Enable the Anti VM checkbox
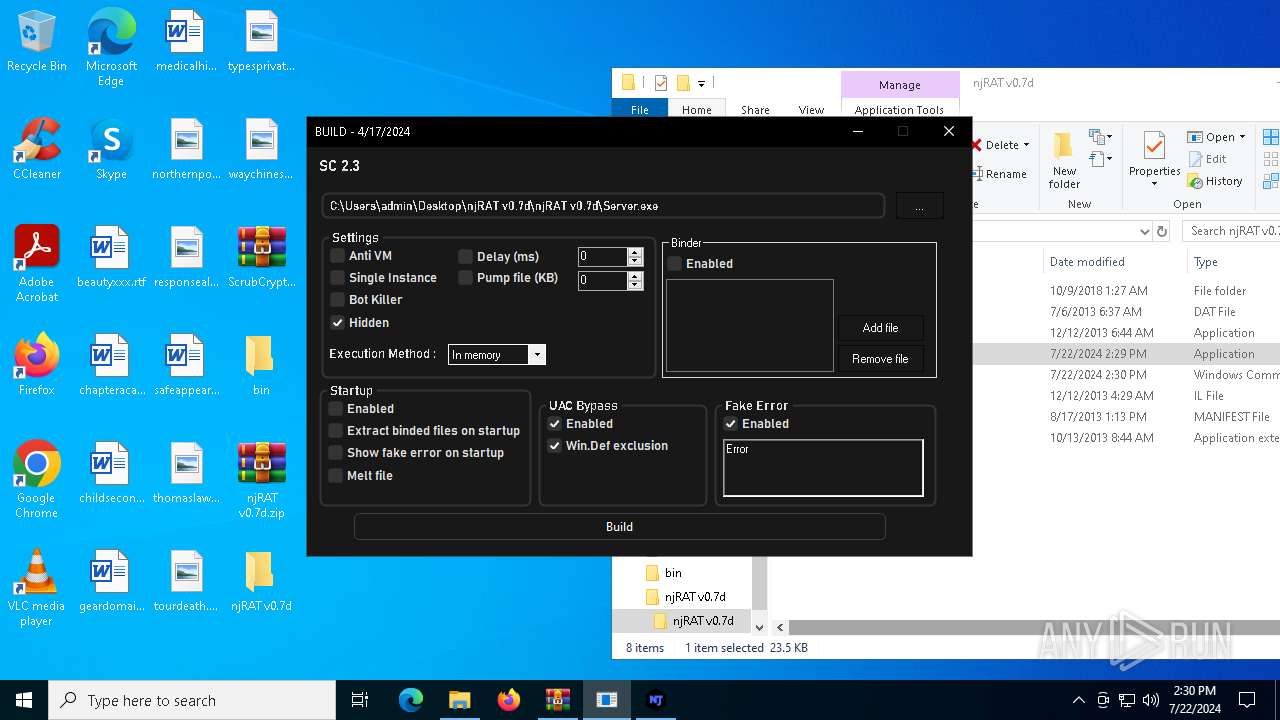Image resolution: width=1280 pixels, height=720 pixels. [x=338, y=256]
